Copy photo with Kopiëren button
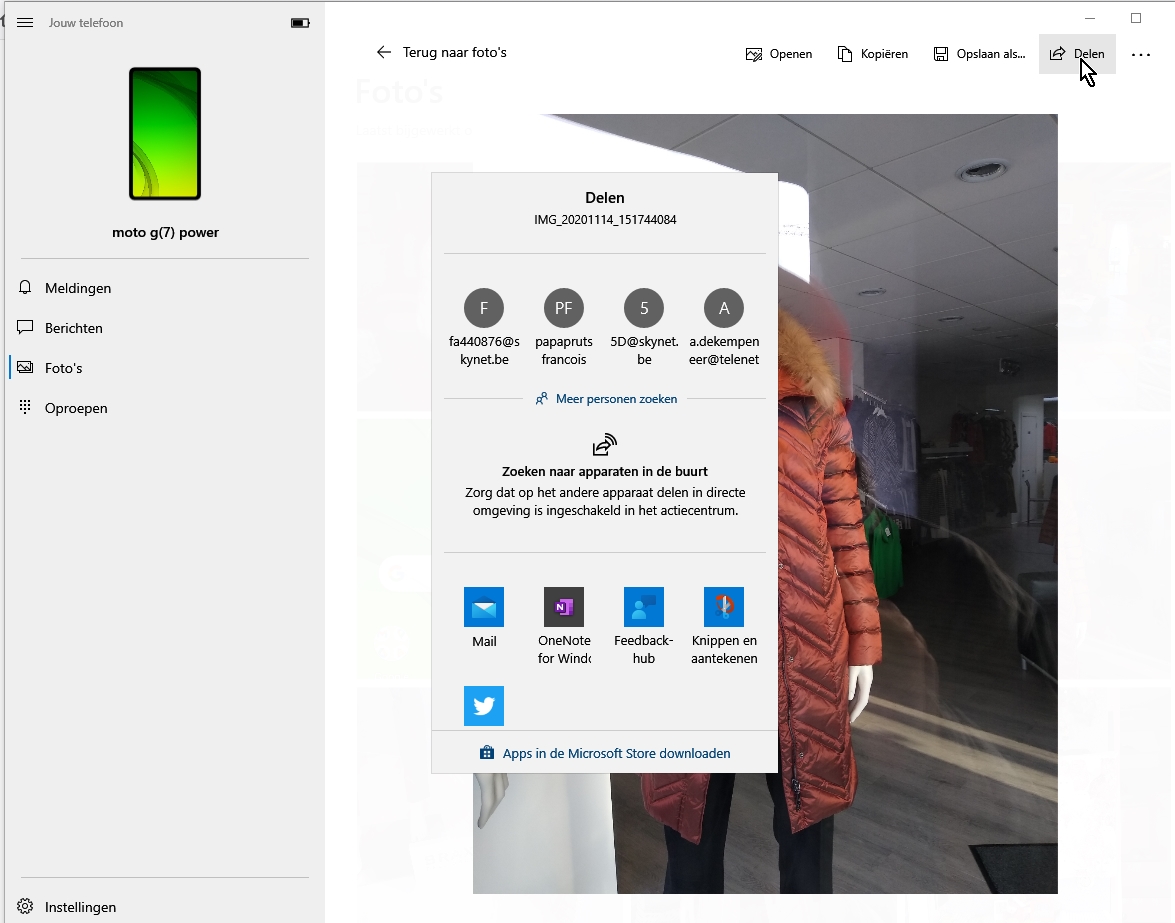 873,54
